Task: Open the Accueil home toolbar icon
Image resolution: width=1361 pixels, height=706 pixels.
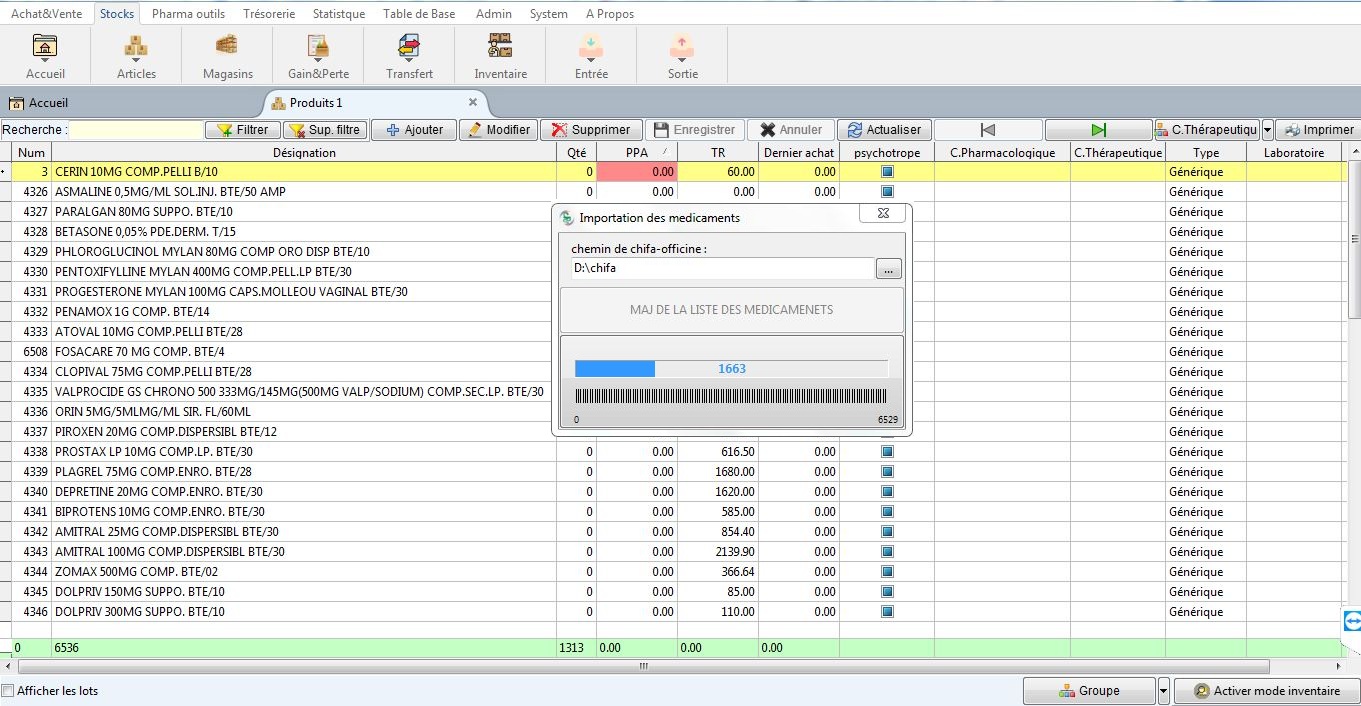Action: 45,55
